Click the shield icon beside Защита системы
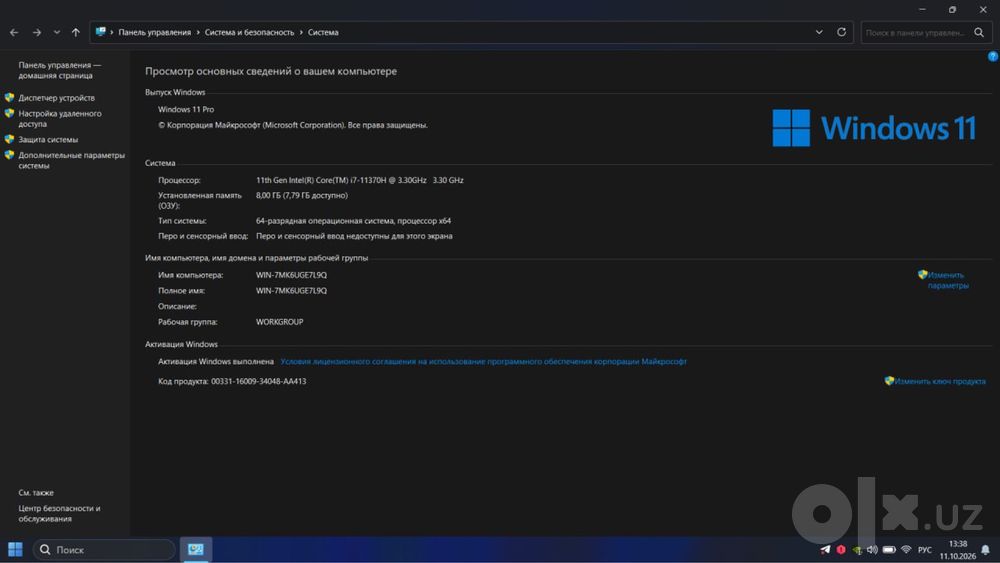Image resolution: width=1000 pixels, height=563 pixels. click(9, 139)
